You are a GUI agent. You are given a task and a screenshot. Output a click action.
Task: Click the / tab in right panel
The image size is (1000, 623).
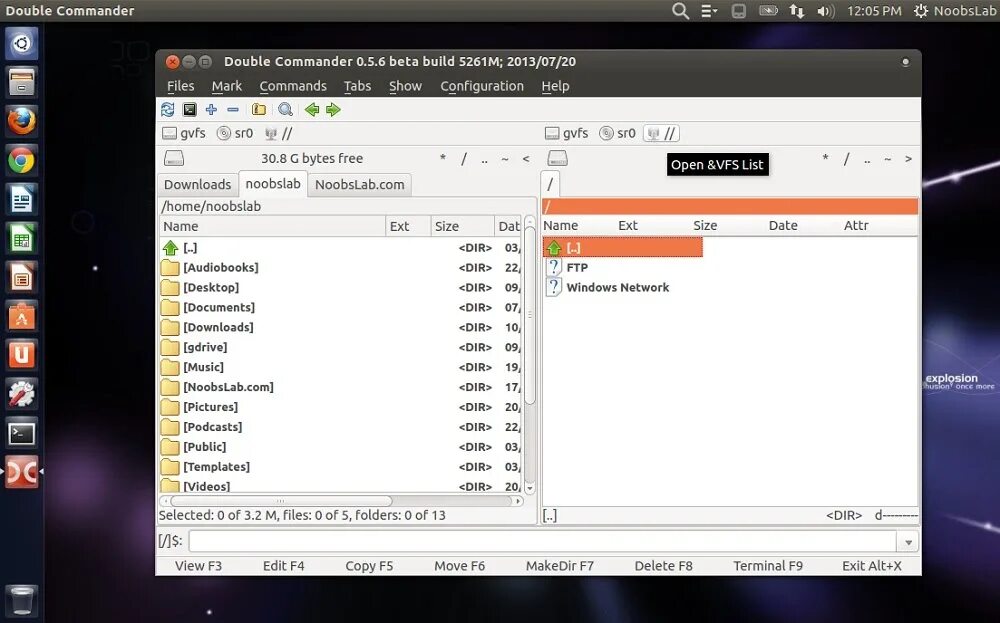coord(550,184)
